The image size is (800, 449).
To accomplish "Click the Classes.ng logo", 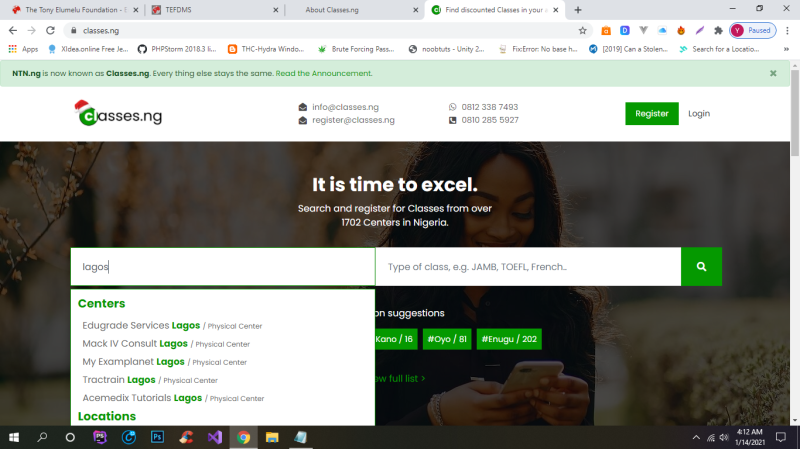I will (x=118, y=114).
